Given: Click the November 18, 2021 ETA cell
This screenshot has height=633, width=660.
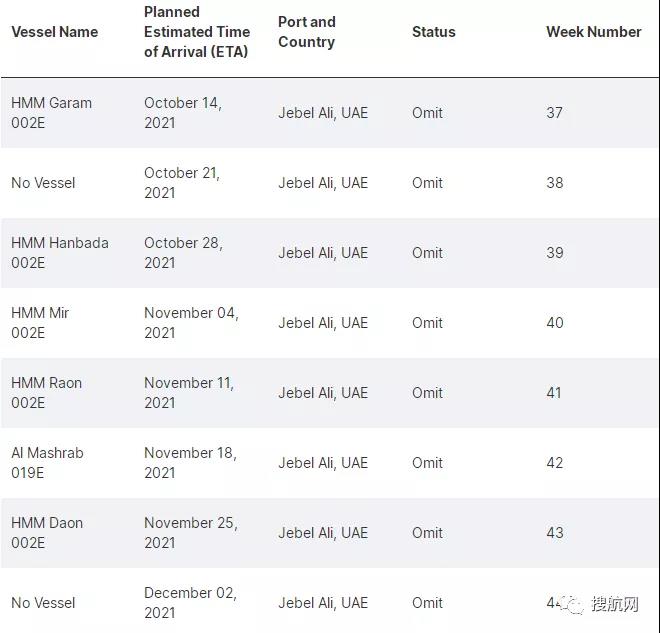Looking at the screenshot, I should pyautogui.click(x=190, y=463).
